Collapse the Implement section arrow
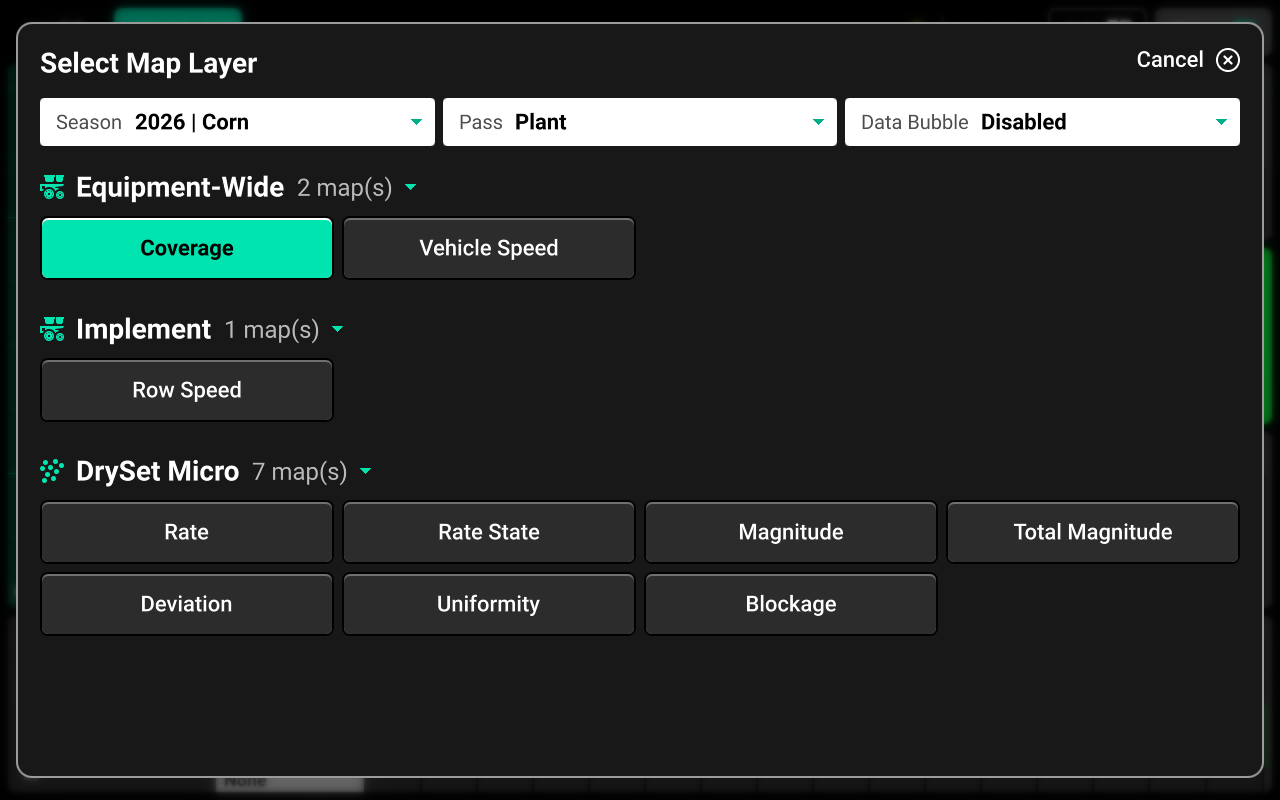This screenshot has height=800, width=1280. (337, 329)
